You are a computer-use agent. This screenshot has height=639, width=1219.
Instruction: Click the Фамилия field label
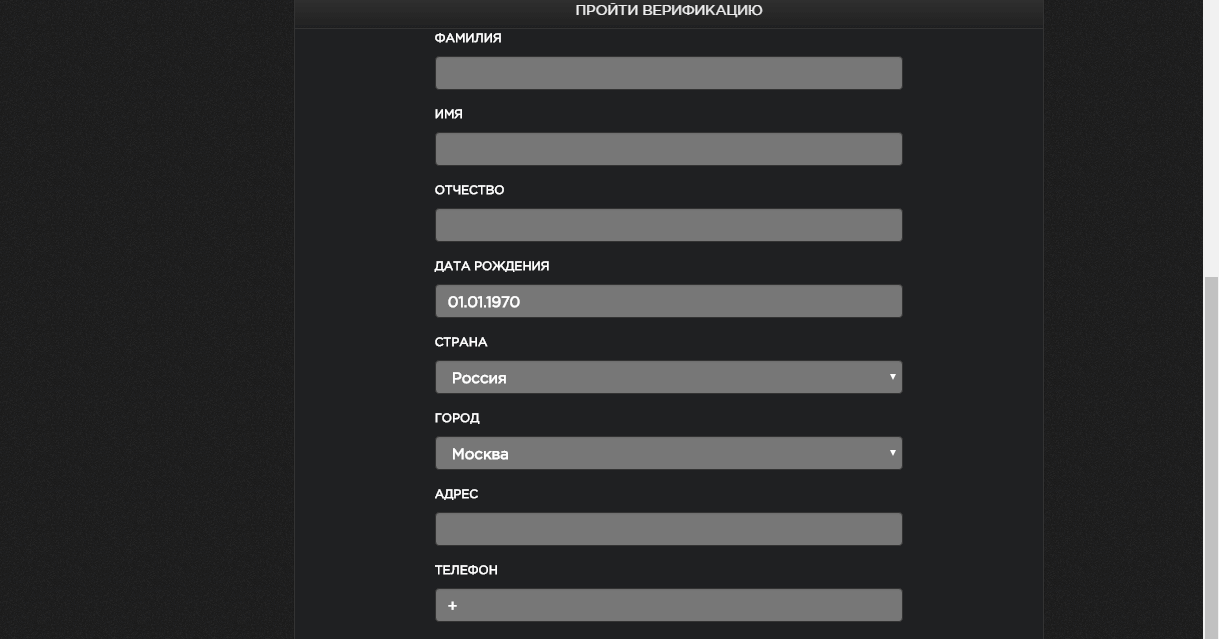point(468,38)
